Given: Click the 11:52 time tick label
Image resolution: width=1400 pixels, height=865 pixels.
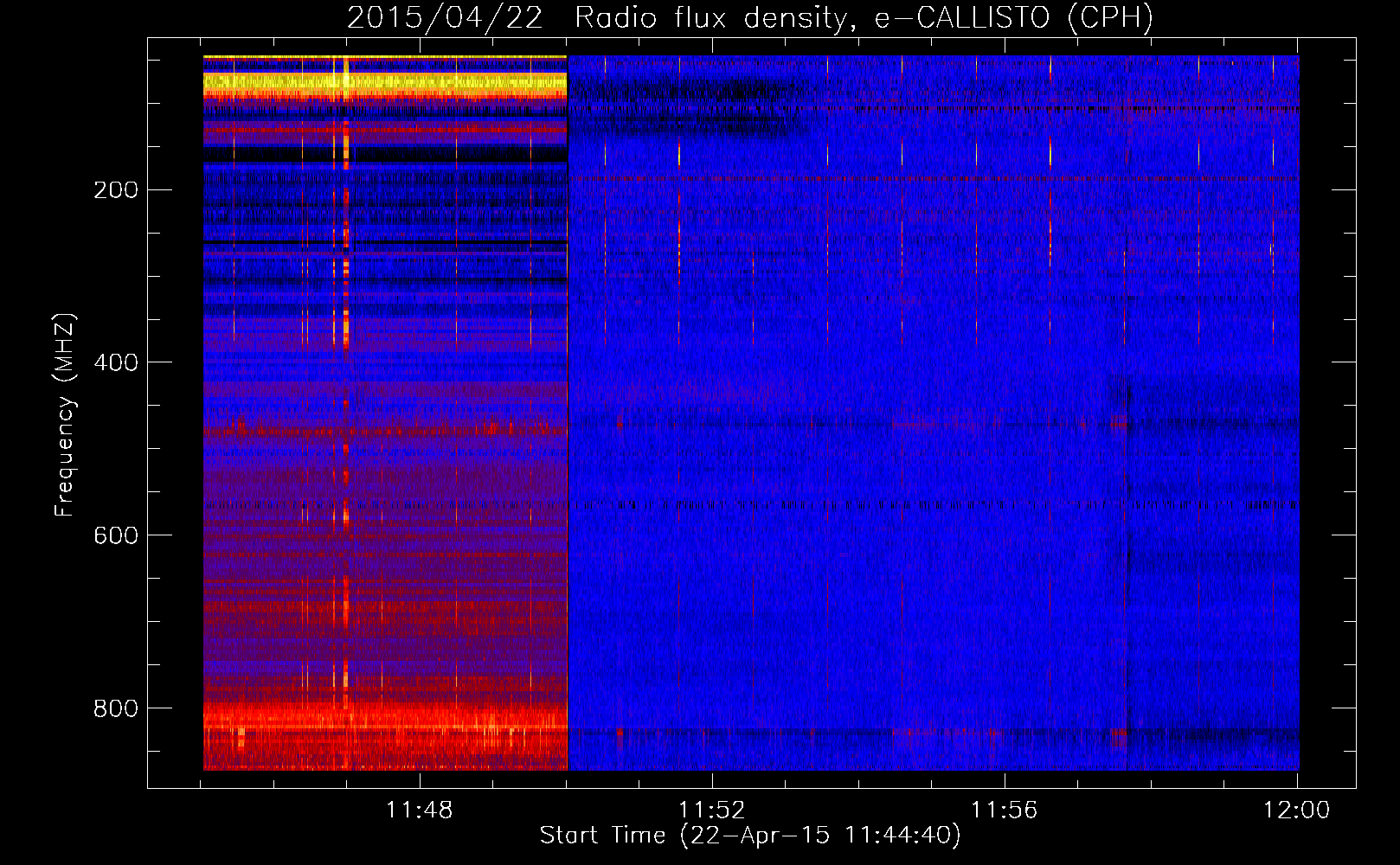Looking at the screenshot, I should pyautogui.click(x=711, y=810).
